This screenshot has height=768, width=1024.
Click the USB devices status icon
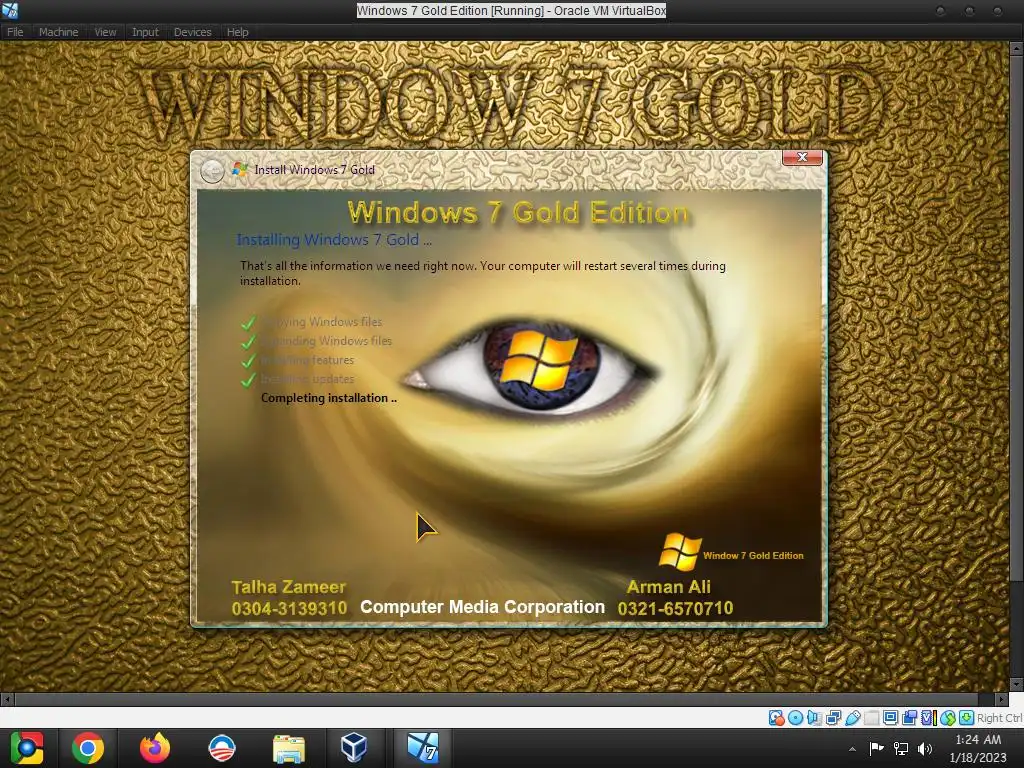click(852, 718)
